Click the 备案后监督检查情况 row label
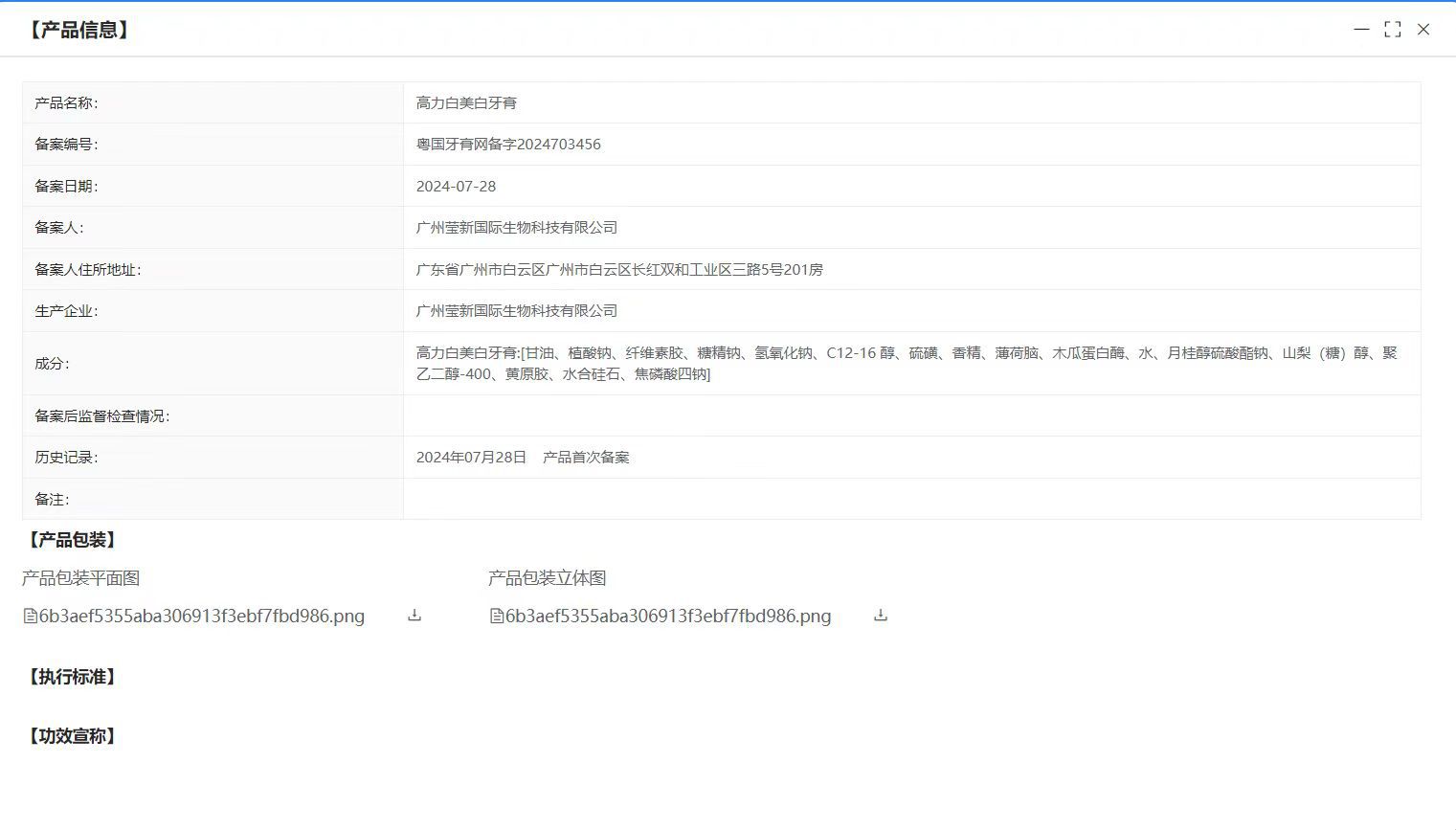The image size is (1456, 830). click(102, 416)
